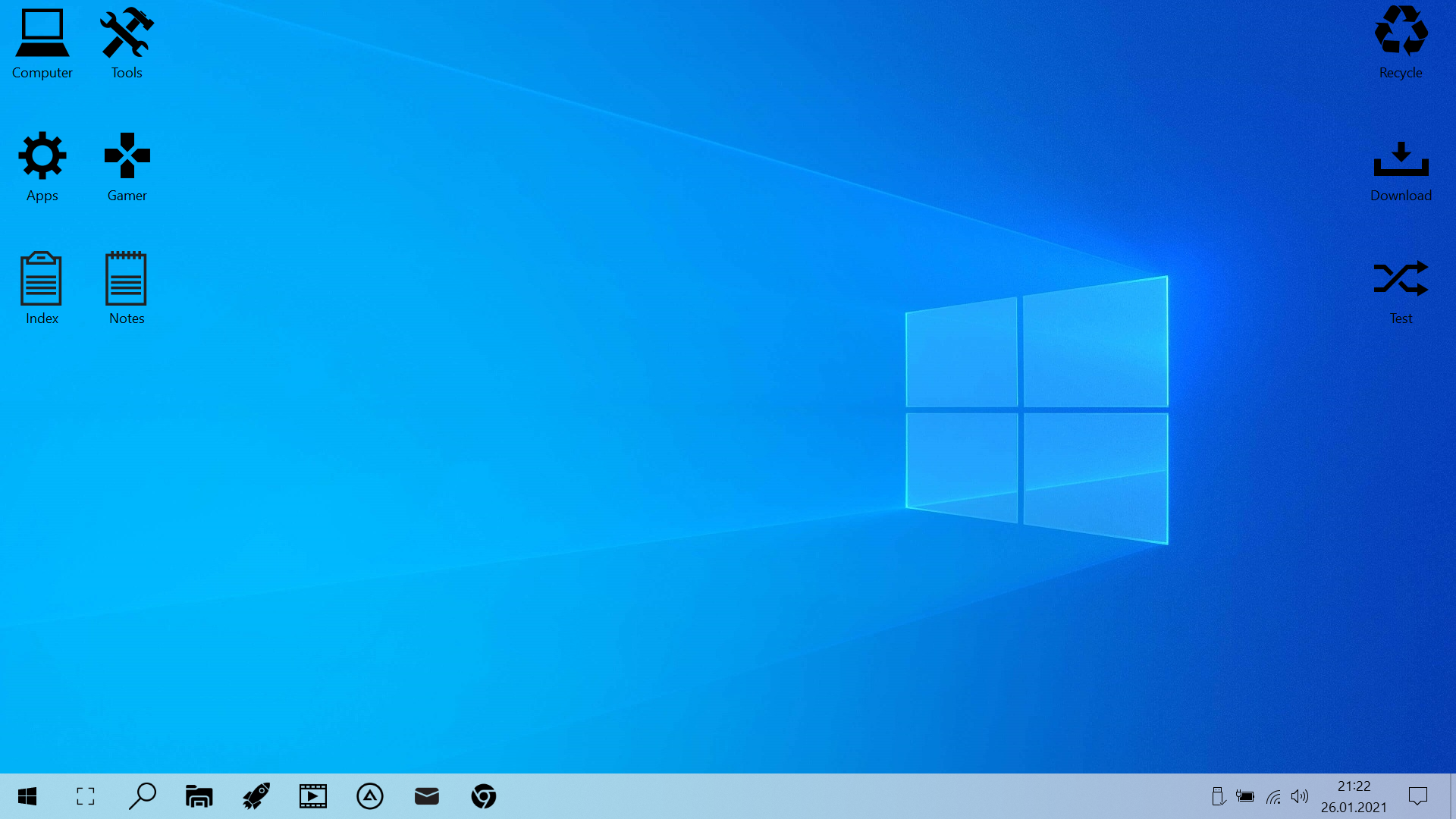Click the Task View taskbar button
The image size is (1456, 819).
[86, 796]
